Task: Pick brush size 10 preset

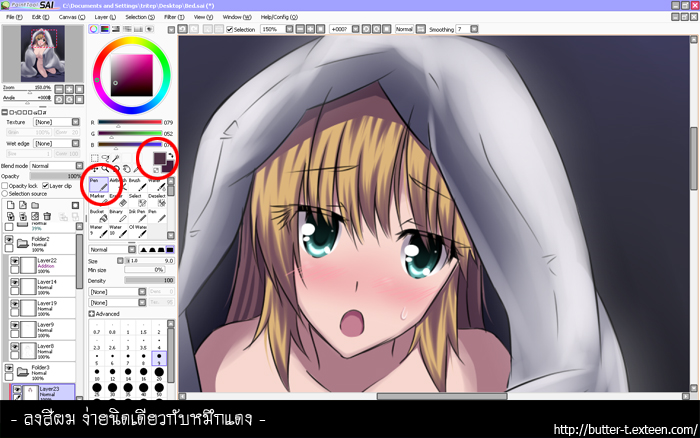Action: [97, 374]
